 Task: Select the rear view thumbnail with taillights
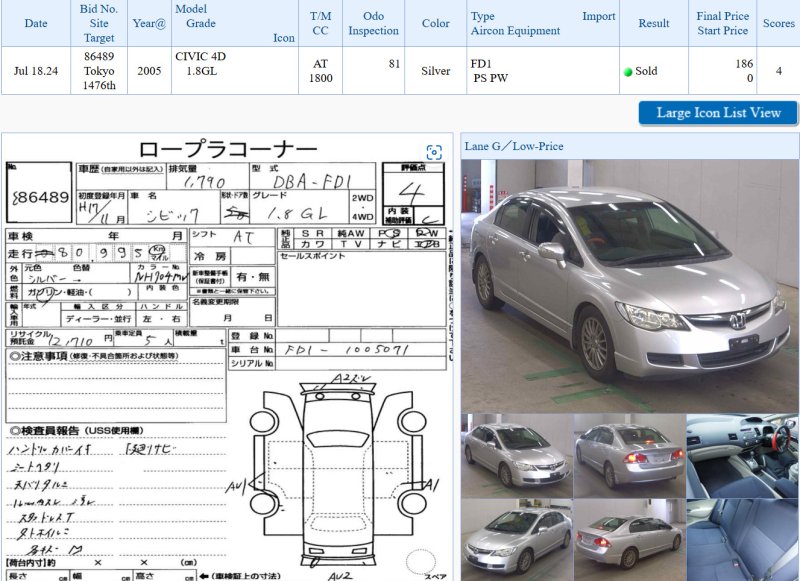(x=628, y=456)
